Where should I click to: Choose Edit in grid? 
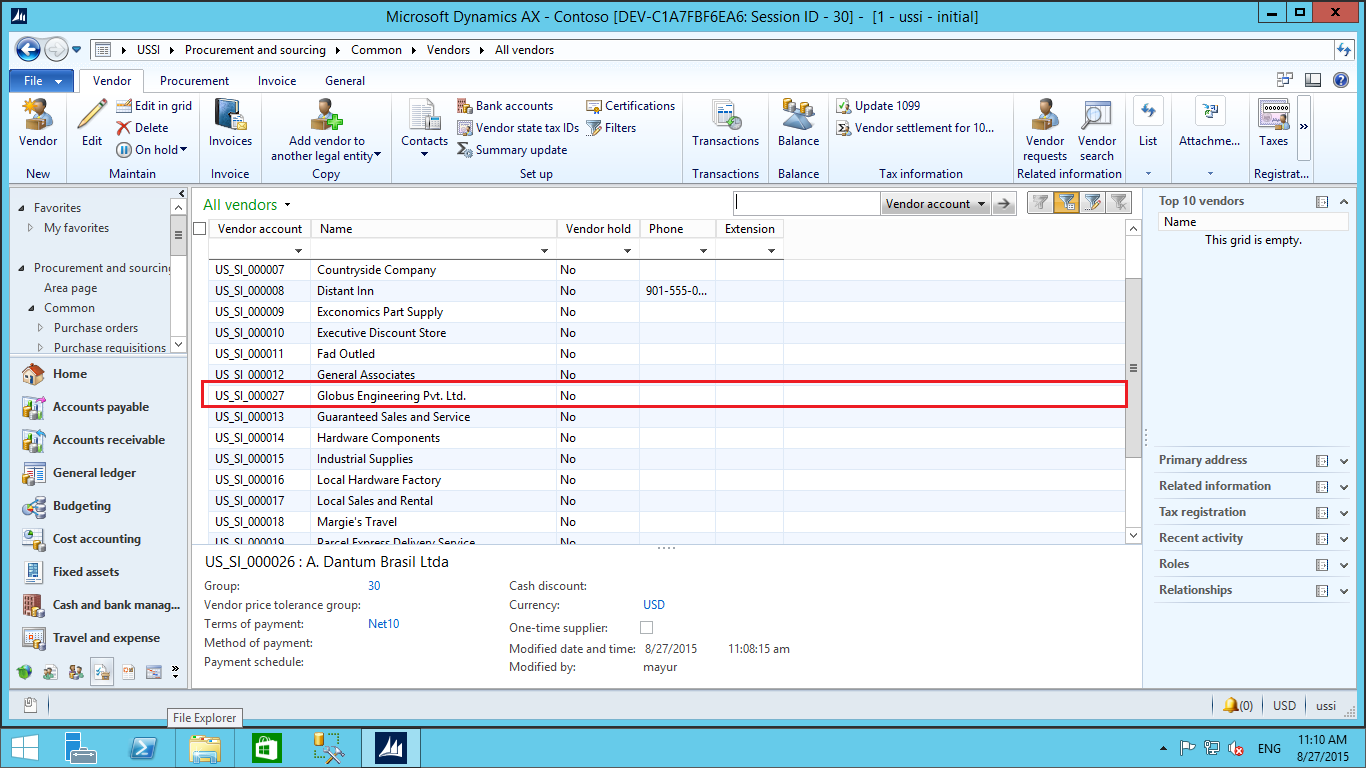(x=154, y=106)
